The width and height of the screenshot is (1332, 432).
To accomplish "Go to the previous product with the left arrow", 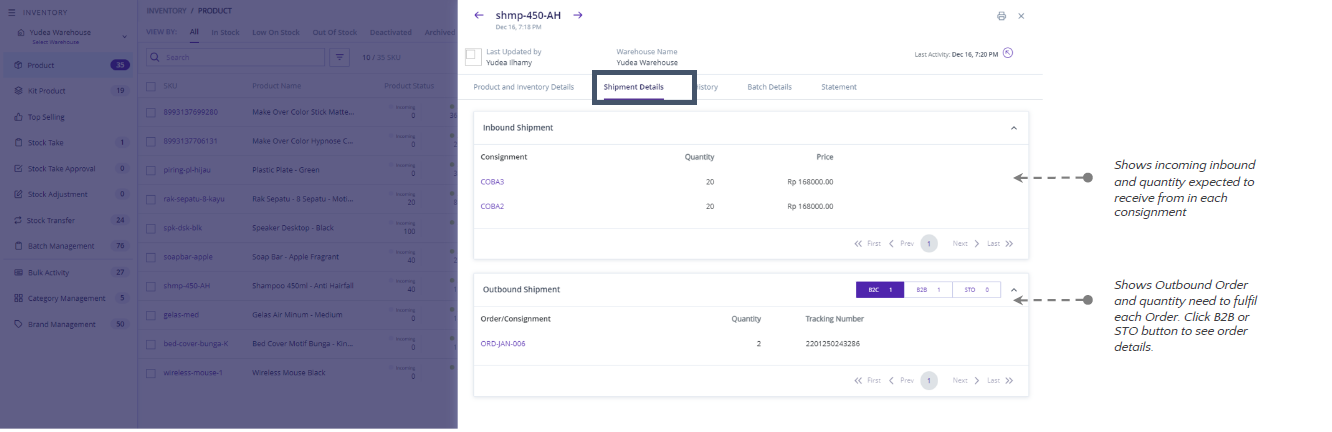I will 479,15.
